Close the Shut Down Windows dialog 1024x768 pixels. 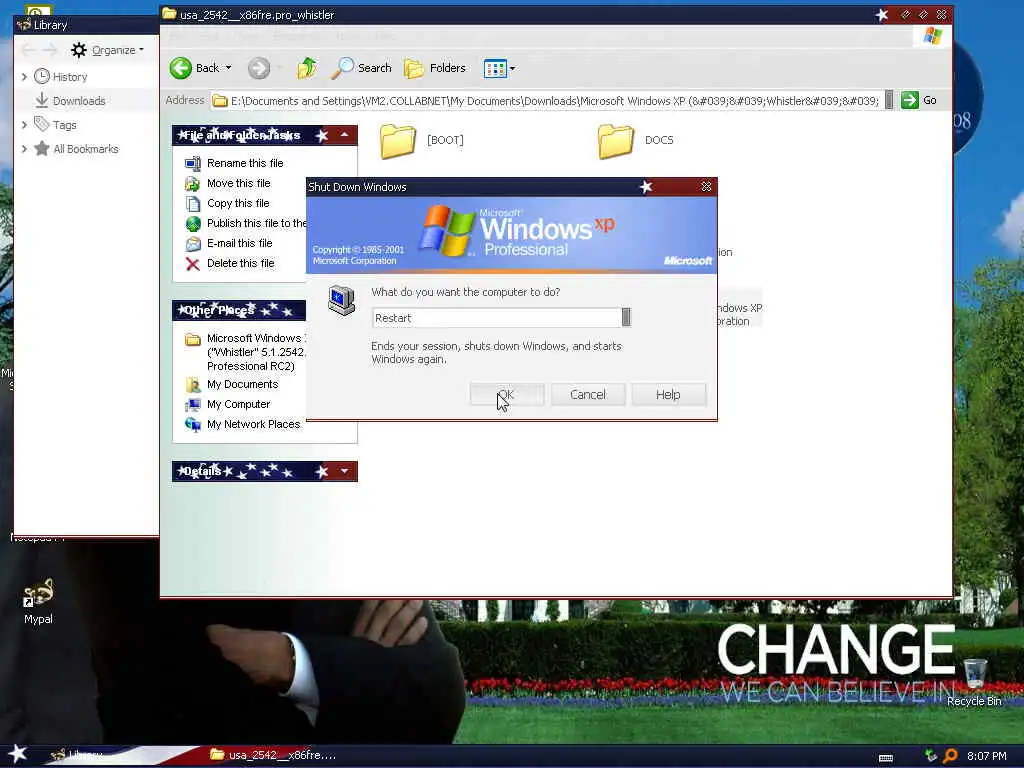706,187
